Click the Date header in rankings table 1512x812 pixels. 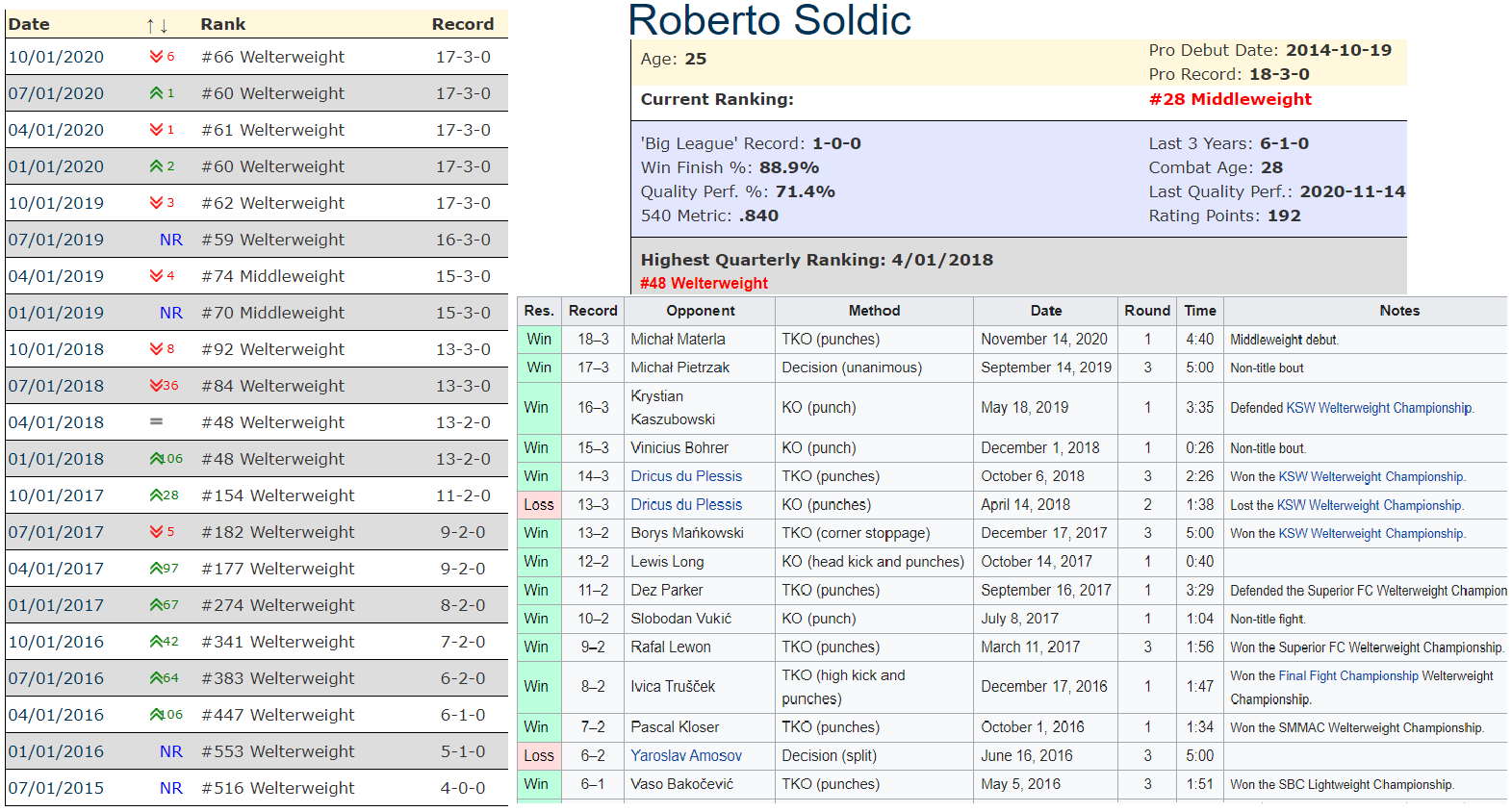click(29, 24)
